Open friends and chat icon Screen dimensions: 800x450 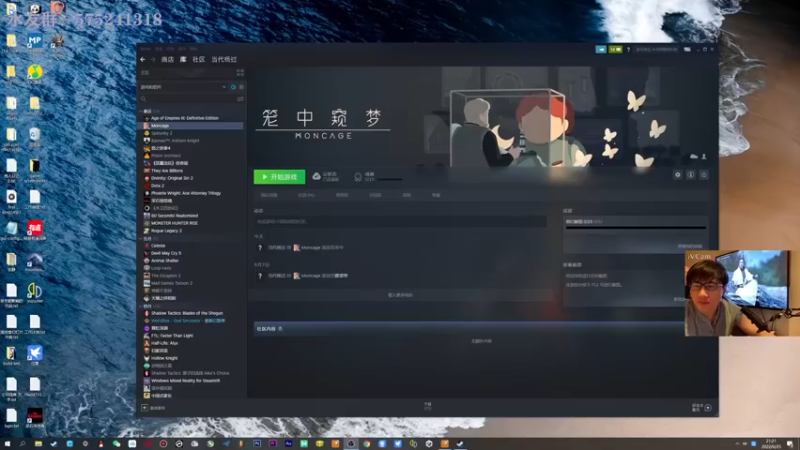coord(708,408)
